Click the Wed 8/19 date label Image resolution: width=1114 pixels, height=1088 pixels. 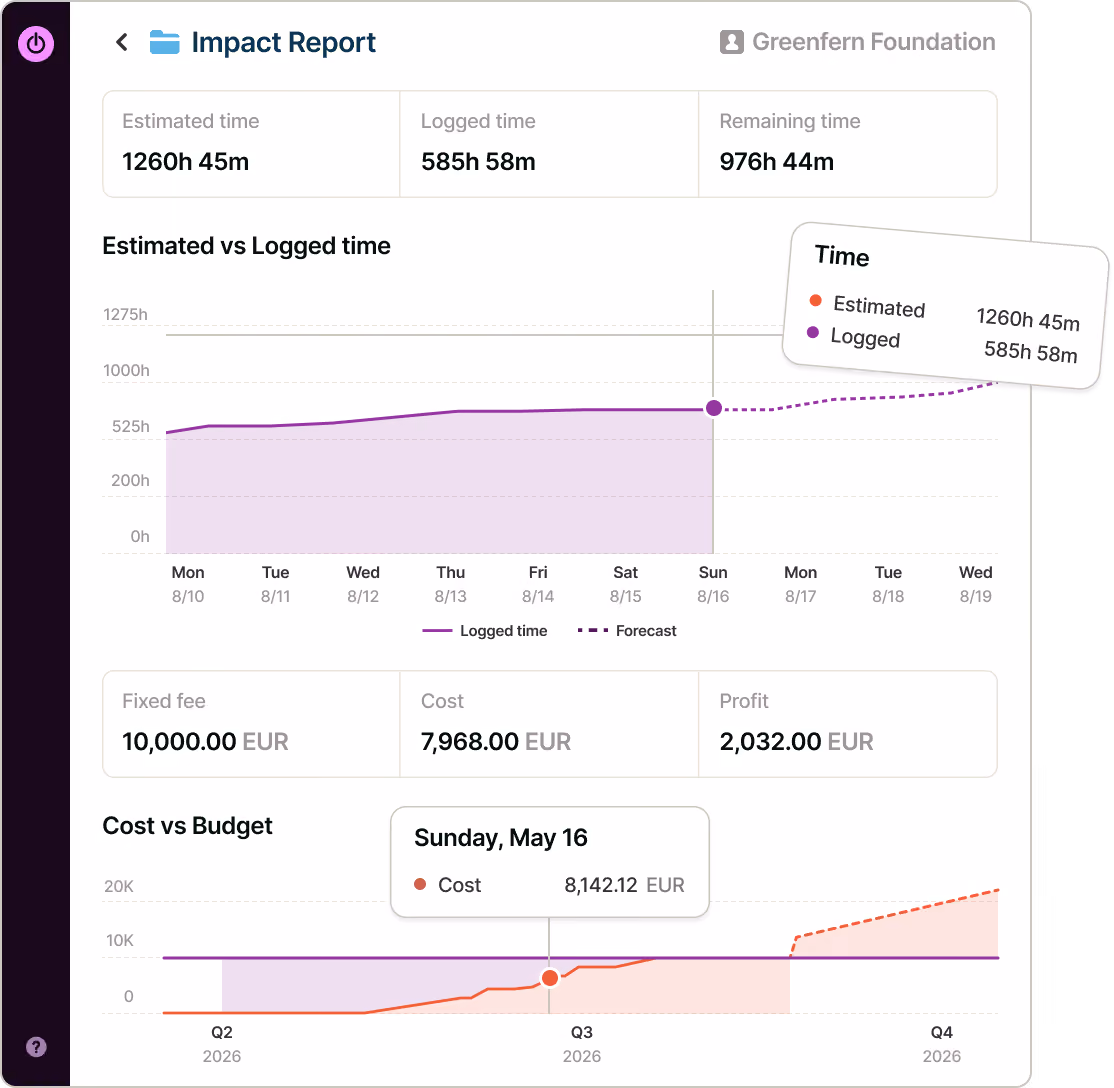point(975,584)
